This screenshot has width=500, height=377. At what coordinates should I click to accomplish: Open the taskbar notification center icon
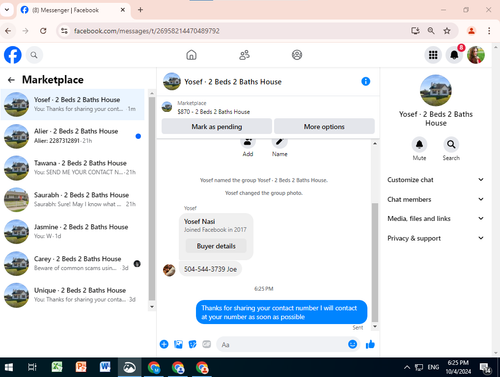point(485,367)
